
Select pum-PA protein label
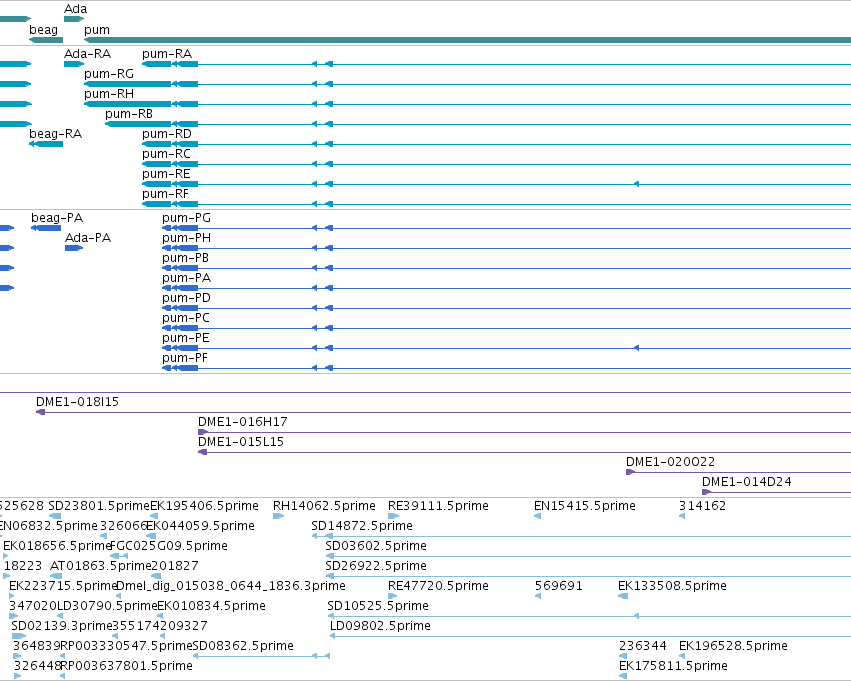(x=186, y=278)
